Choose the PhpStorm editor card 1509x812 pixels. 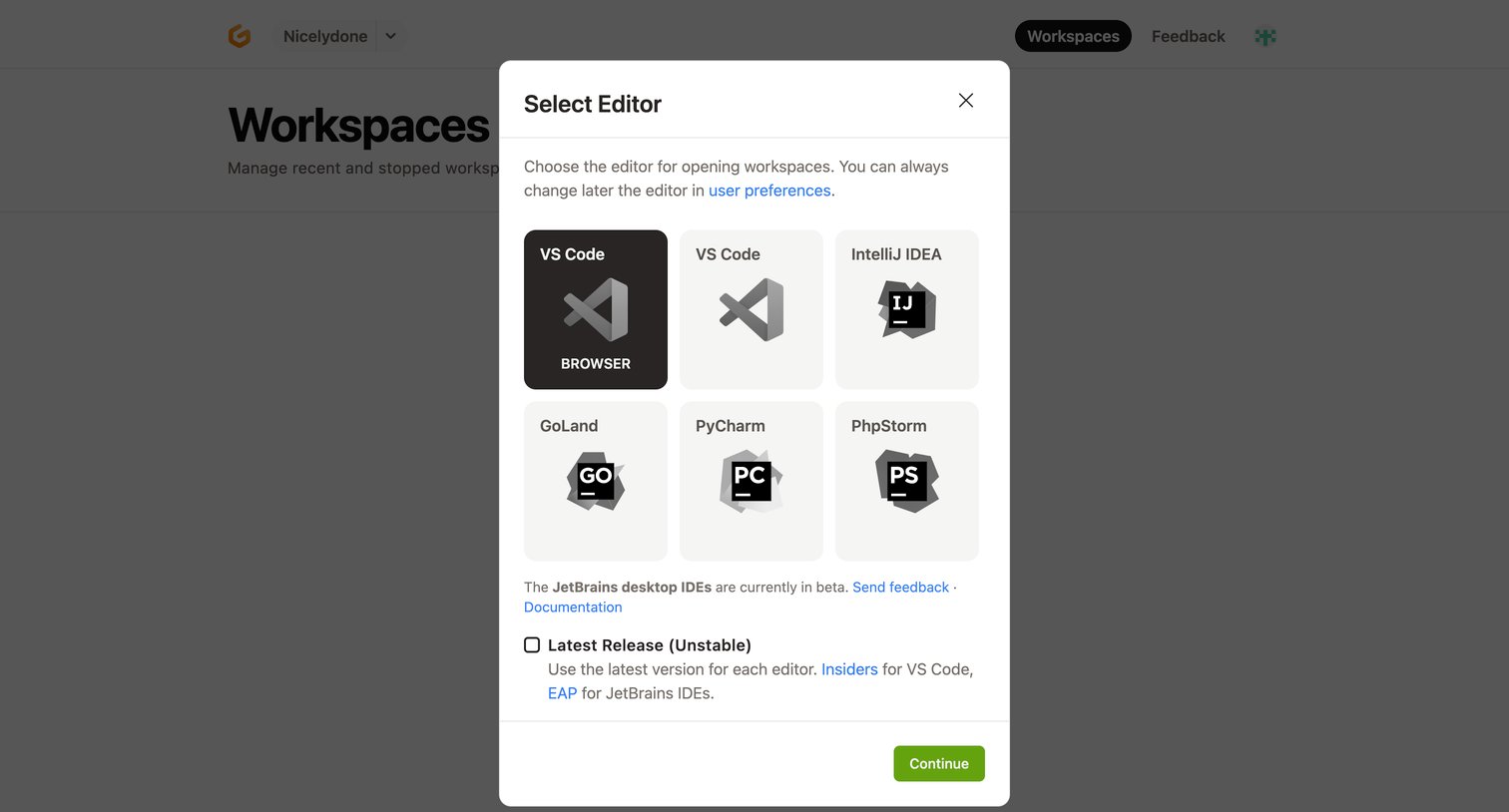click(x=907, y=481)
